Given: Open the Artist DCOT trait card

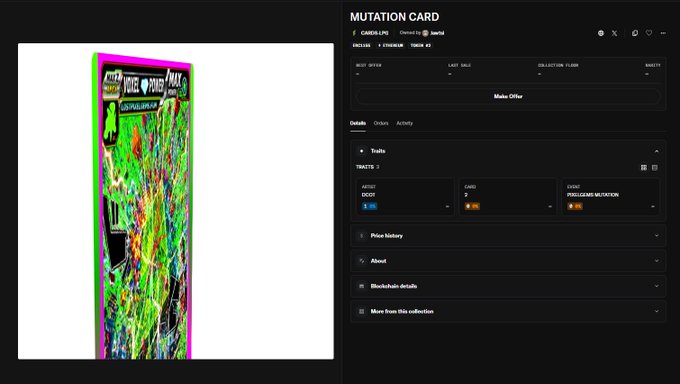Looking at the screenshot, I should (x=405, y=197).
